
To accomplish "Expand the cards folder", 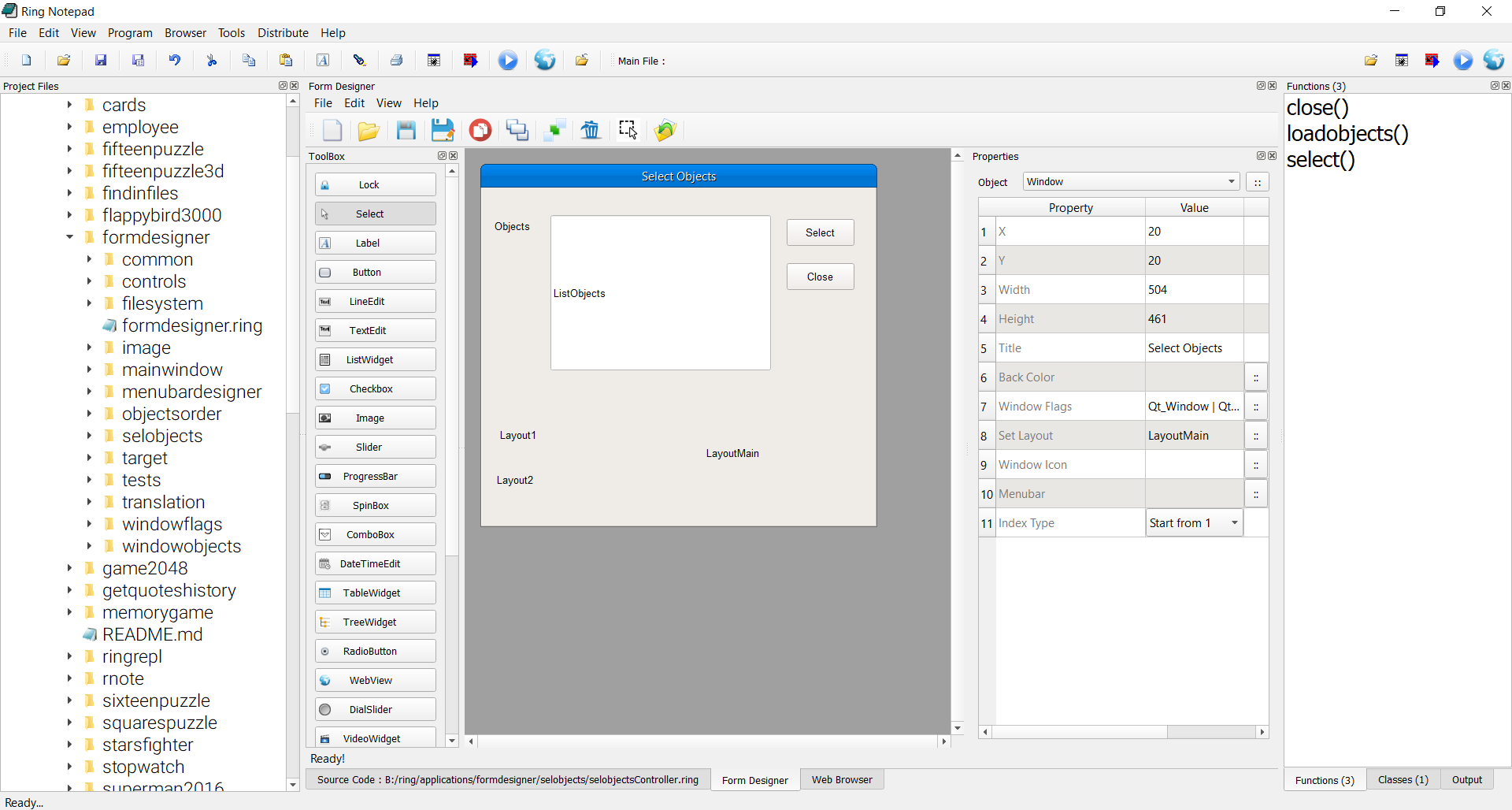I will coord(69,105).
